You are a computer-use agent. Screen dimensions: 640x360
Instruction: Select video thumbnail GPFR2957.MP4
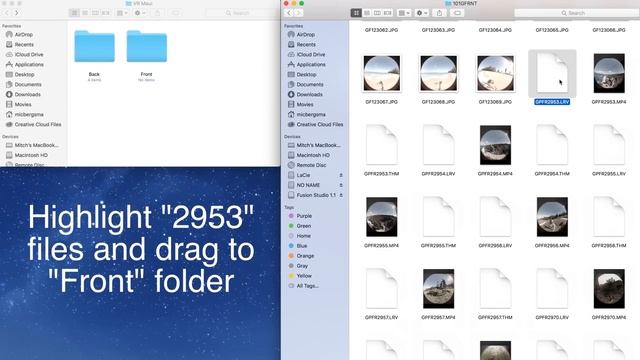[438, 289]
